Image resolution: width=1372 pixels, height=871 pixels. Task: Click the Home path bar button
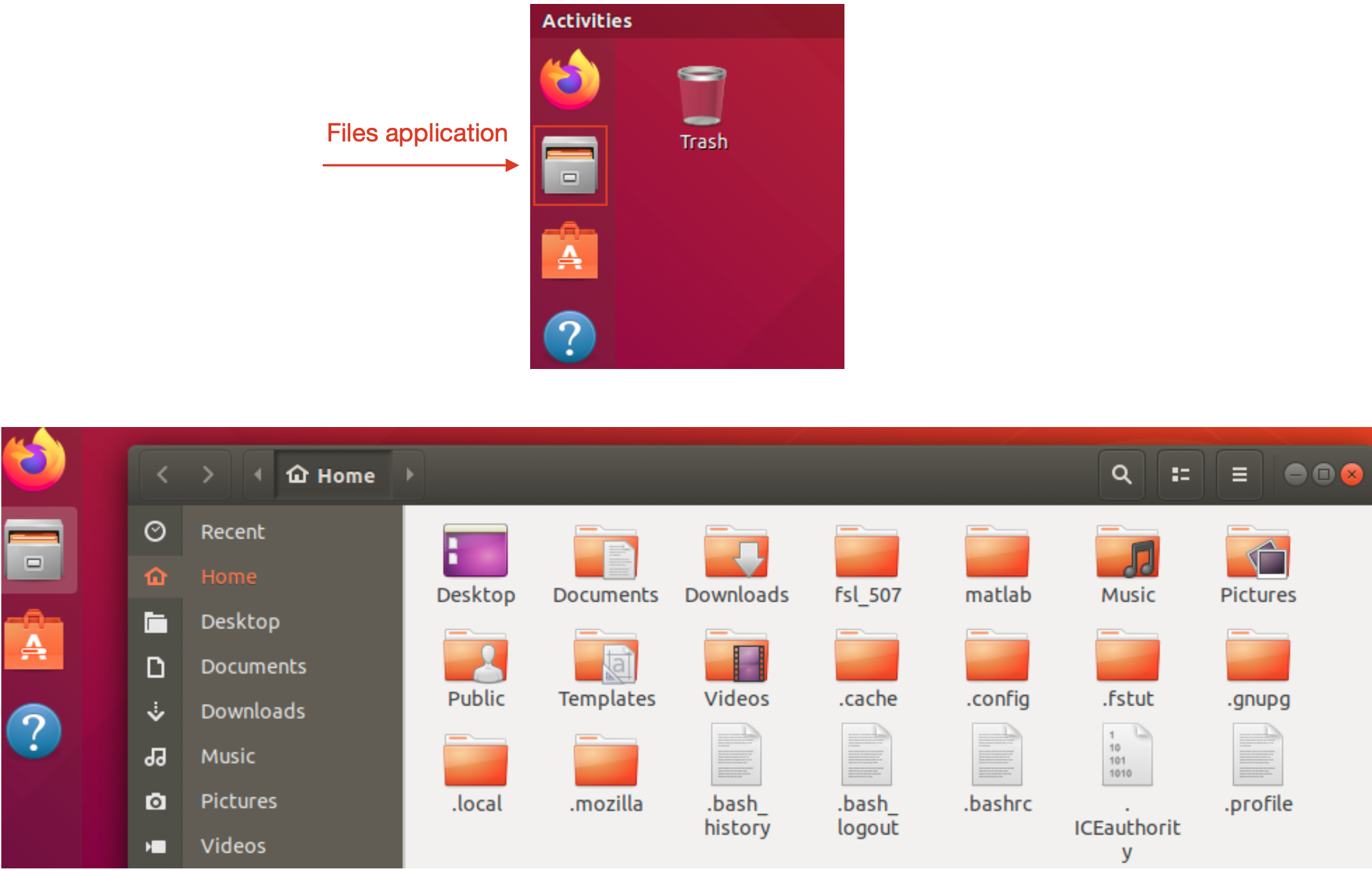pyautogui.click(x=332, y=475)
